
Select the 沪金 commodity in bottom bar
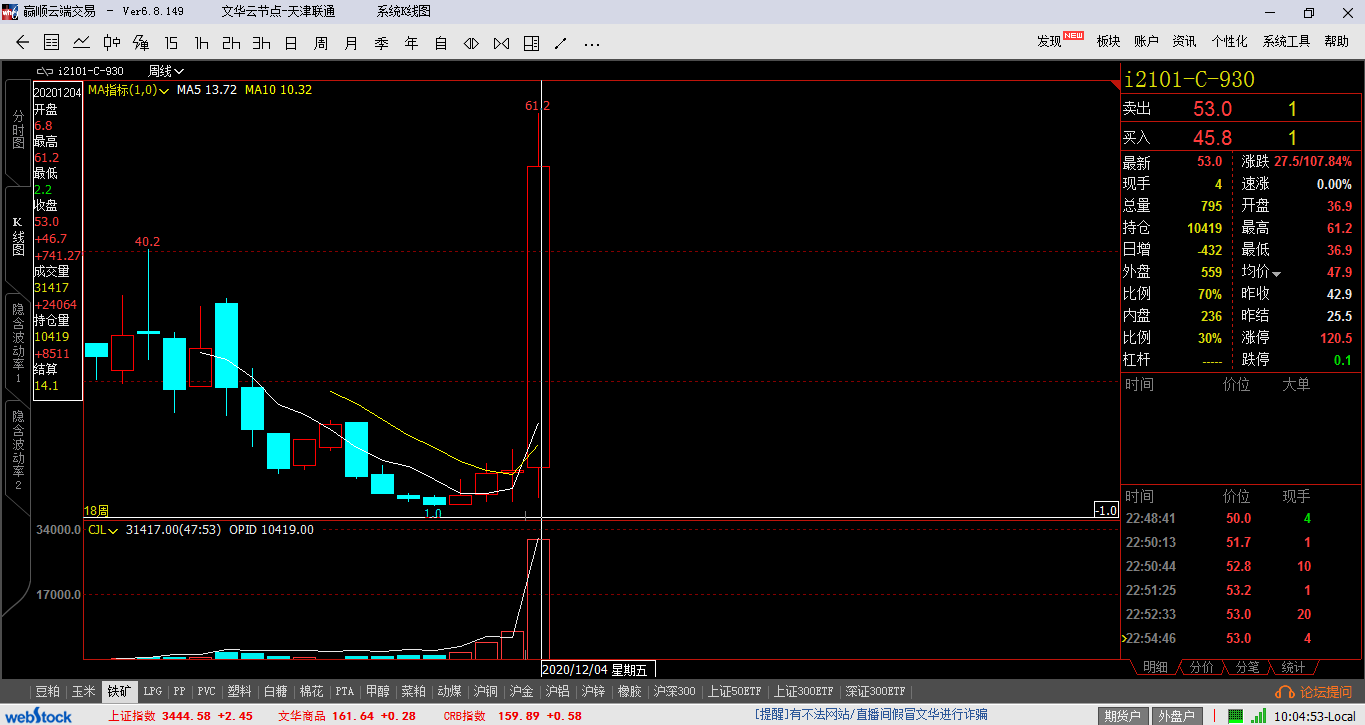[x=521, y=691]
